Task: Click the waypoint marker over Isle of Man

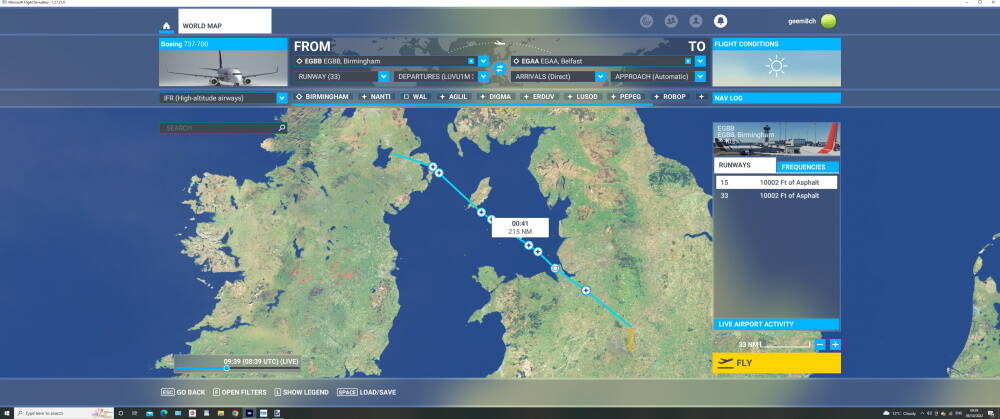Action: click(481, 212)
